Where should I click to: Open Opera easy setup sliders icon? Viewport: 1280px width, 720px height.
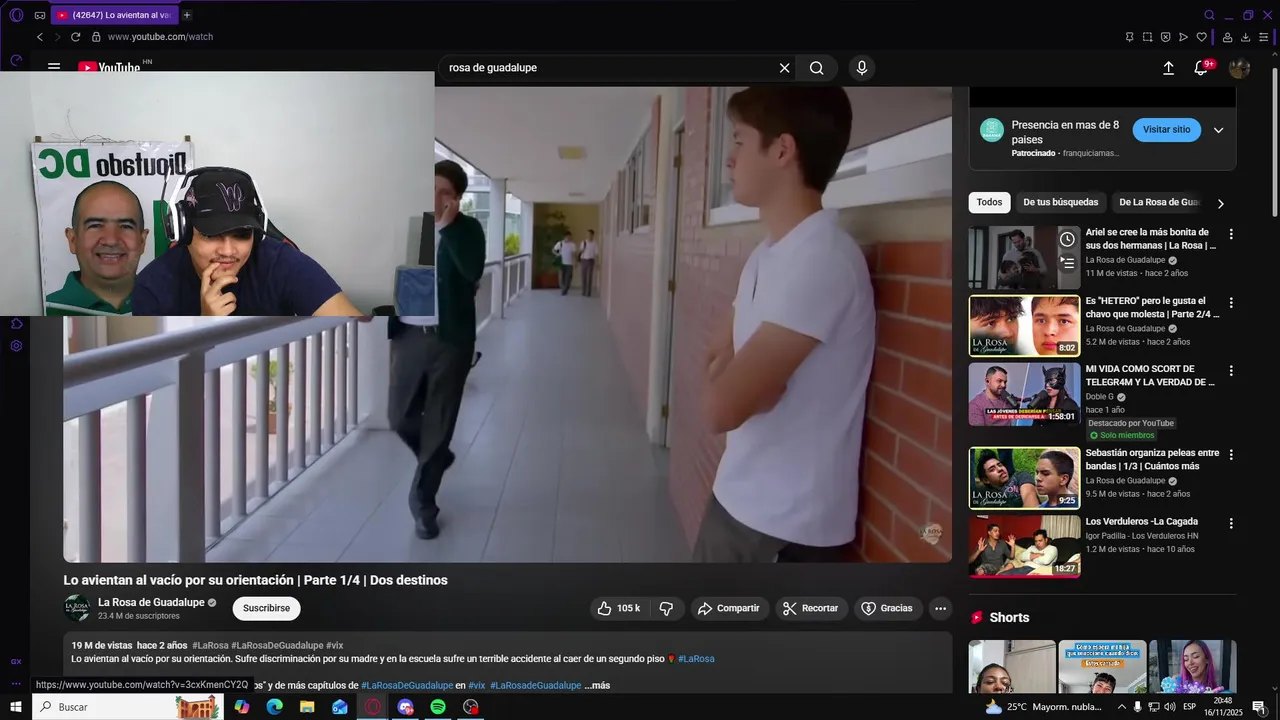[1263, 37]
